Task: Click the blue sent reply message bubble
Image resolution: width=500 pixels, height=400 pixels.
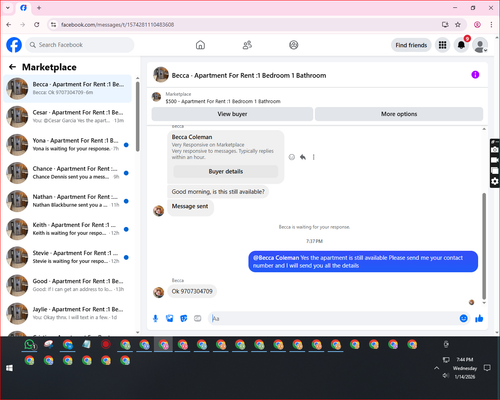Action: (363, 262)
